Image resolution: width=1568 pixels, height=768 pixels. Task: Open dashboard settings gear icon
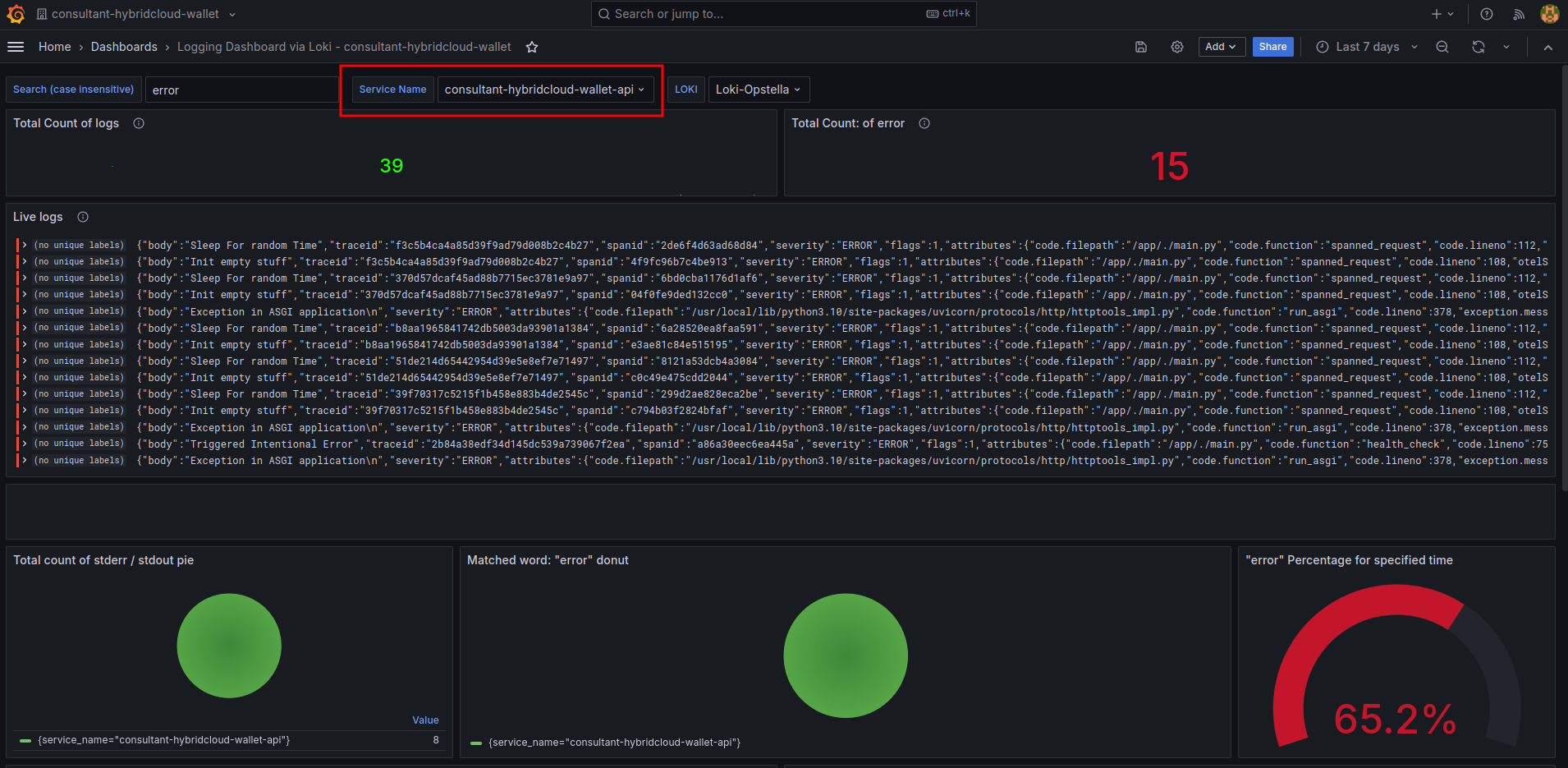click(1177, 47)
